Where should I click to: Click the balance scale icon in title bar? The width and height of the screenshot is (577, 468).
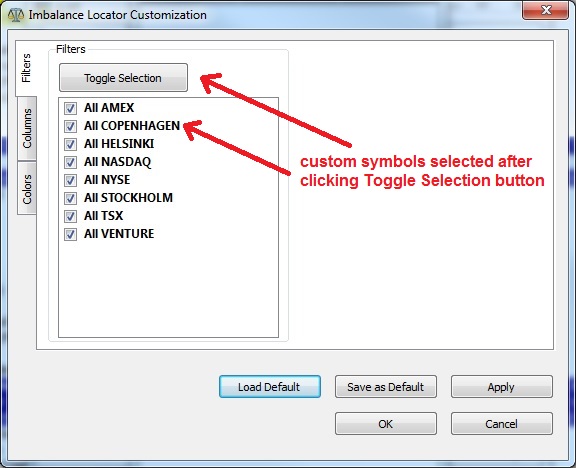coord(15,15)
